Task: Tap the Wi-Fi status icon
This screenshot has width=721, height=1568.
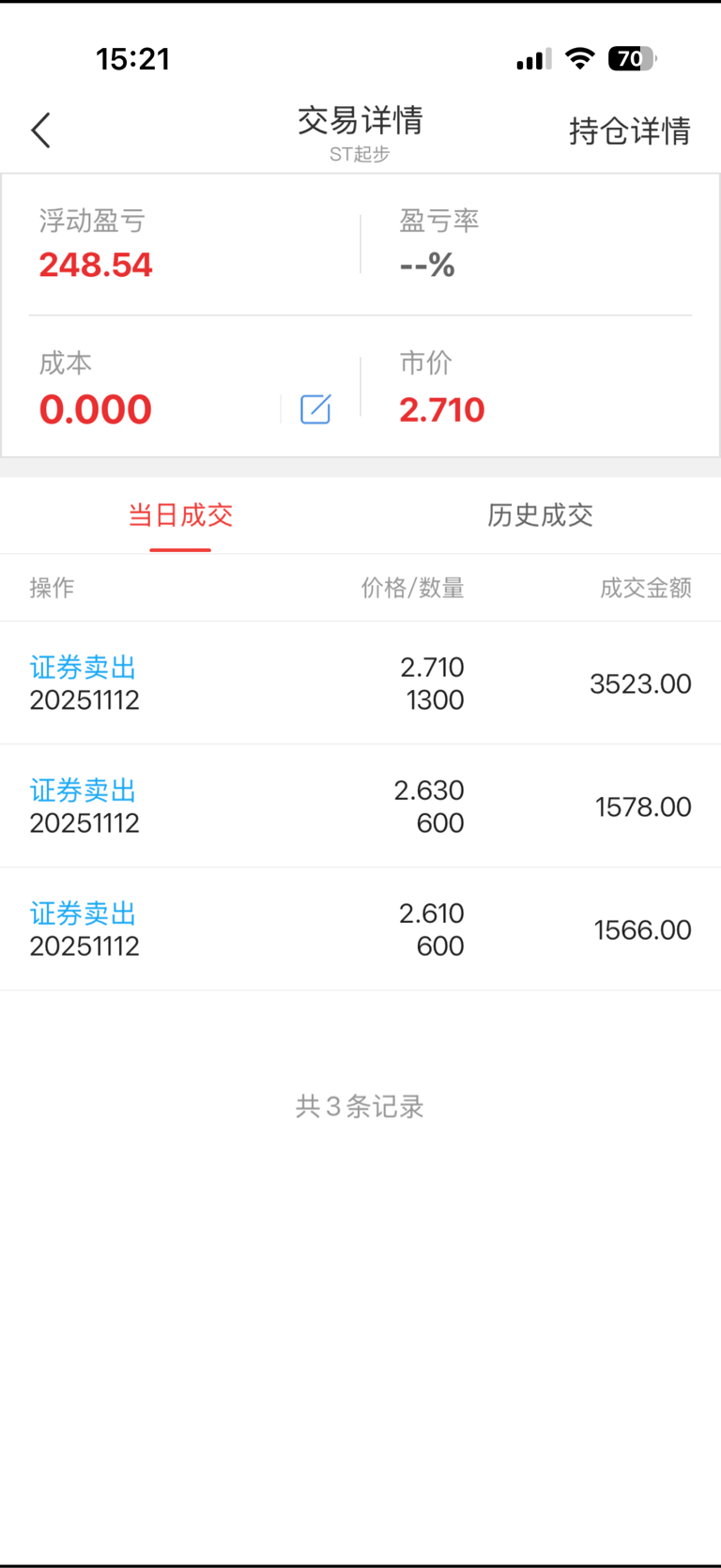Action: tap(580, 59)
